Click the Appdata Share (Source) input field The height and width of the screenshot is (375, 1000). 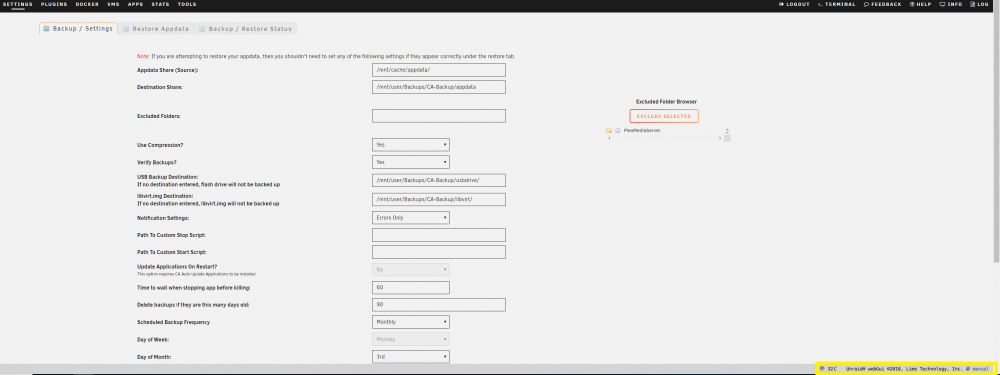(x=439, y=70)
